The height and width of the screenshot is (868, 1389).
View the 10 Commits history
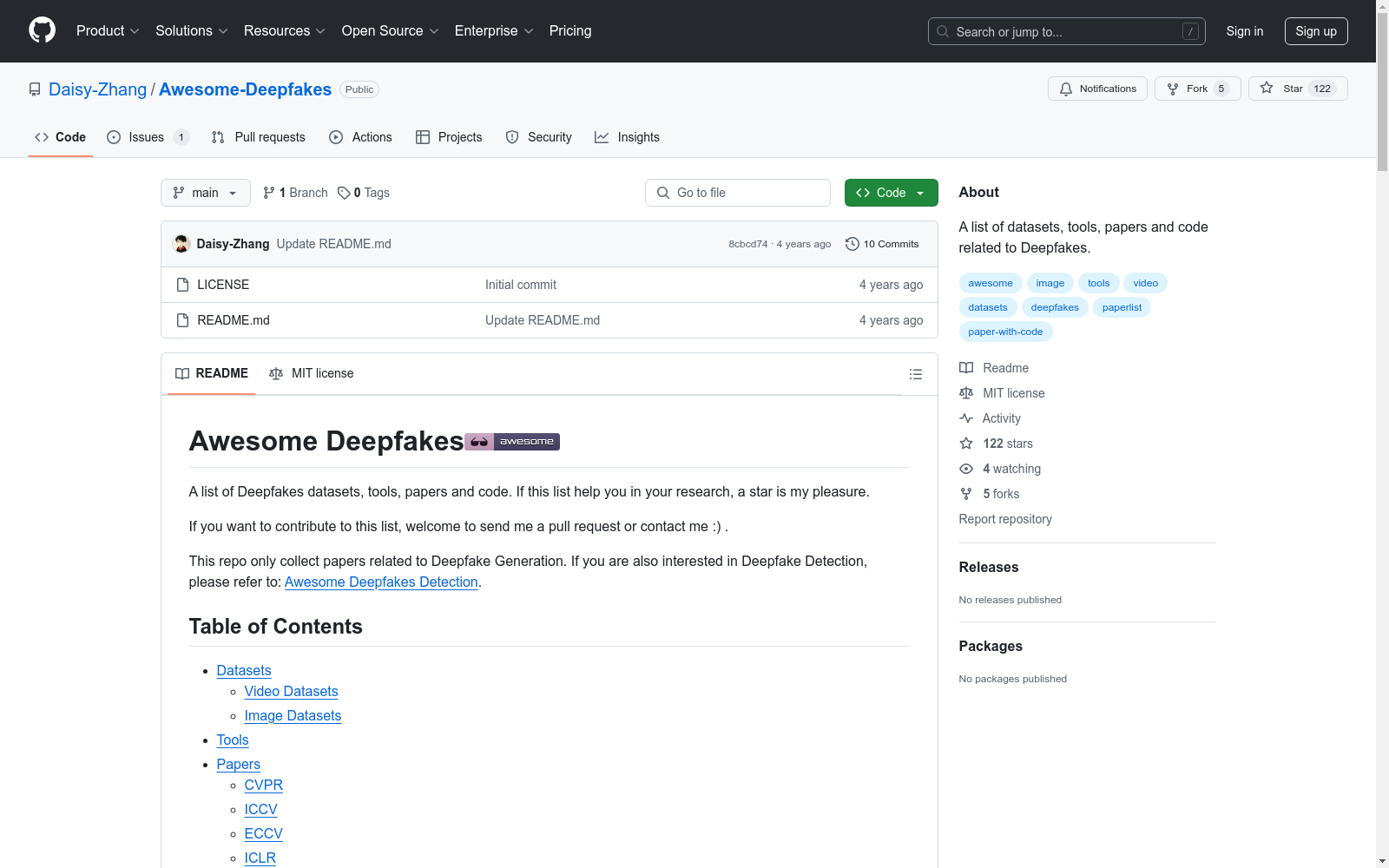(882, 244)
